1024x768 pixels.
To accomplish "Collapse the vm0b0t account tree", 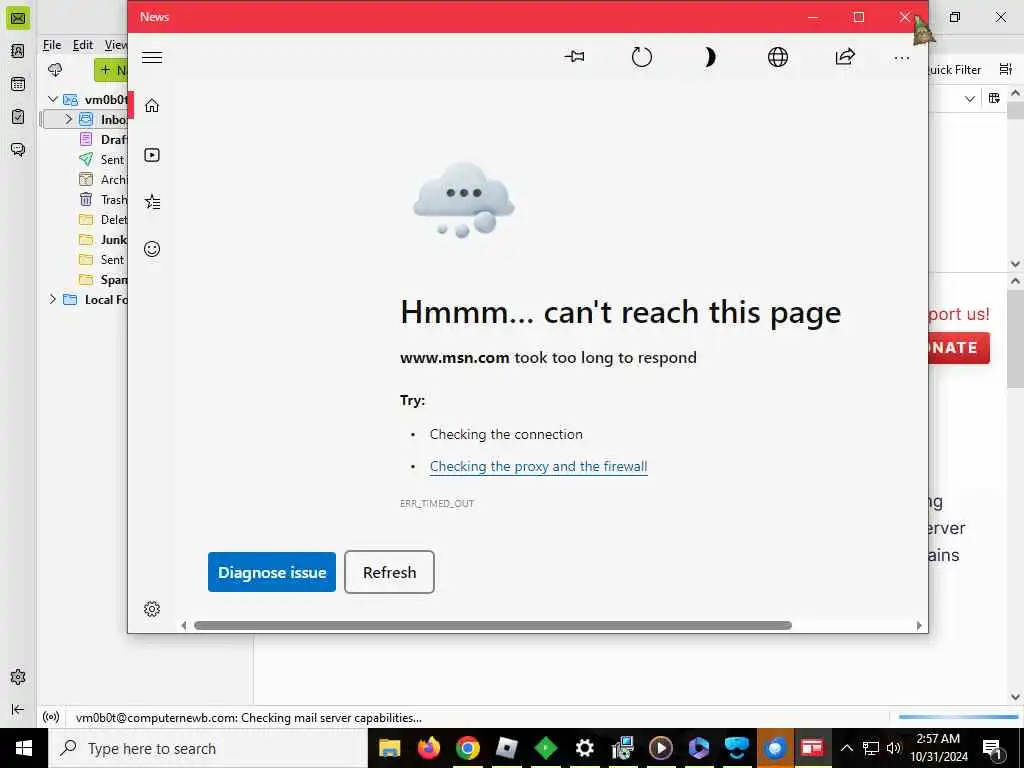I will [x=53, y=99].
